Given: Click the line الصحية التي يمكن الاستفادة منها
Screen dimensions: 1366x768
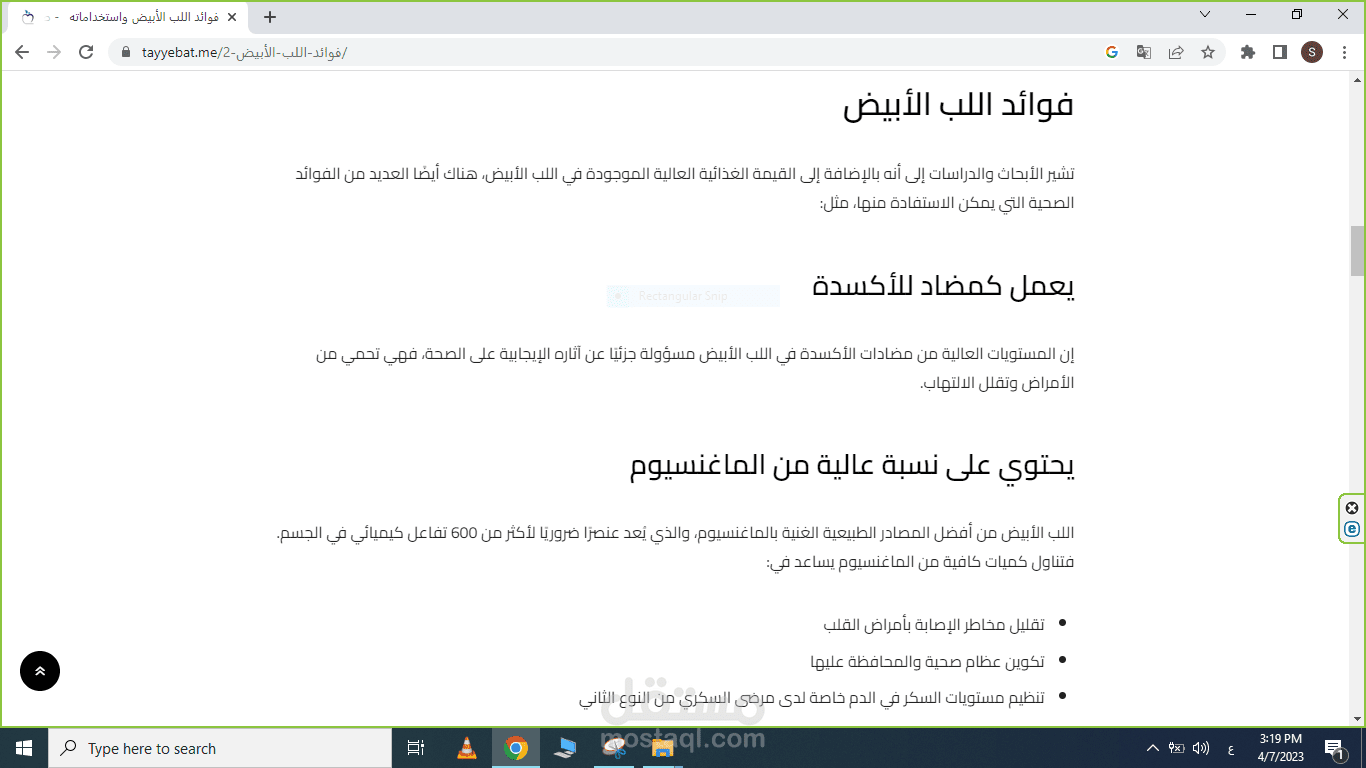Looking at the screenshot, I should pos(947,203).
